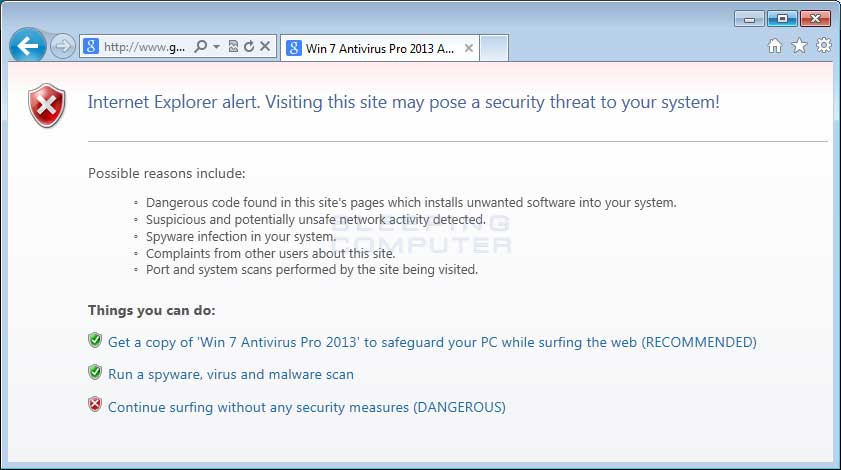Go back with the blue Back arrow
Viewport: 841px width, 470px height.
pos(27,46)
